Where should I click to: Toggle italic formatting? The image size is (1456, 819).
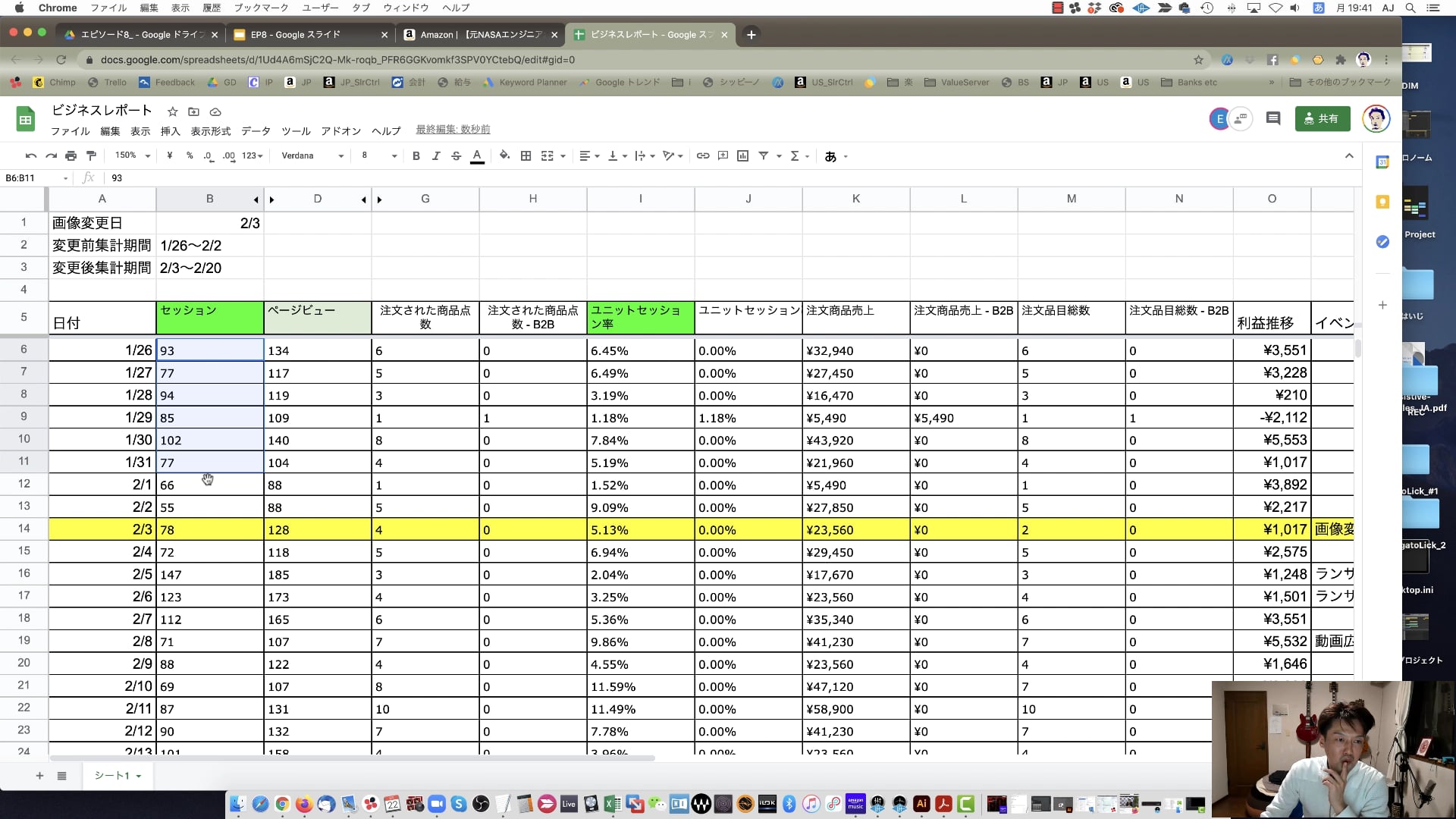436,155
